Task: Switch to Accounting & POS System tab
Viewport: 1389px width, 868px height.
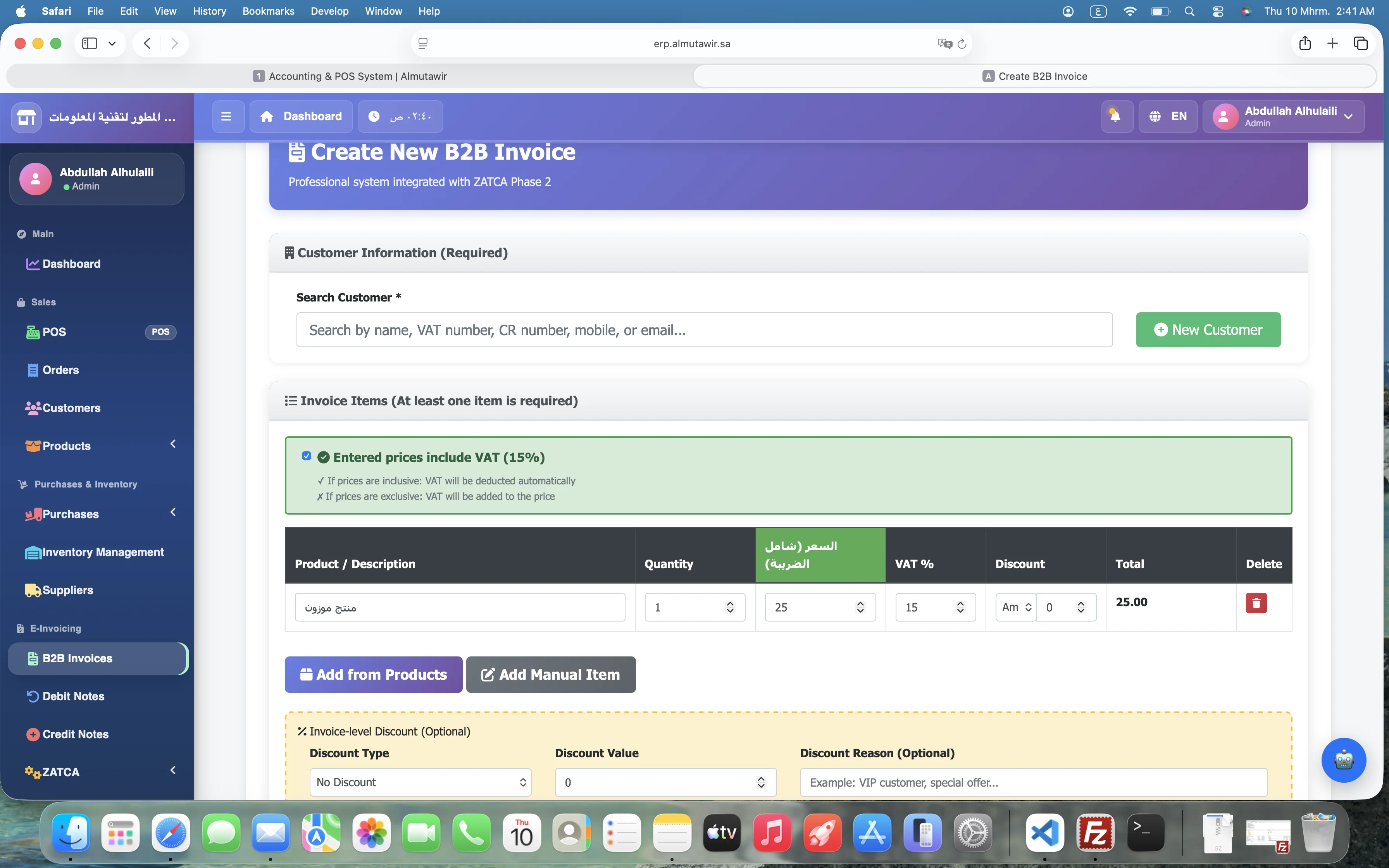Action: [350, 76]
